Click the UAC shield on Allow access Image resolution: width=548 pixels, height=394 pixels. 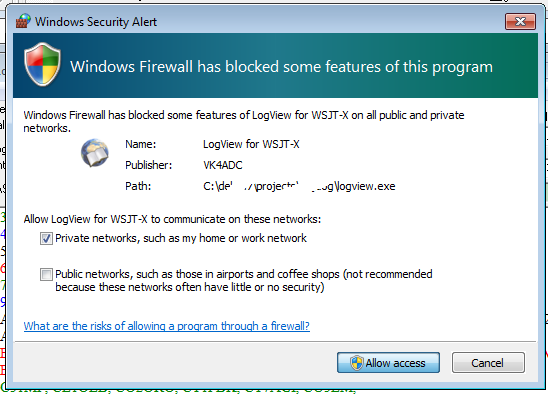click(x=357, y=363)
